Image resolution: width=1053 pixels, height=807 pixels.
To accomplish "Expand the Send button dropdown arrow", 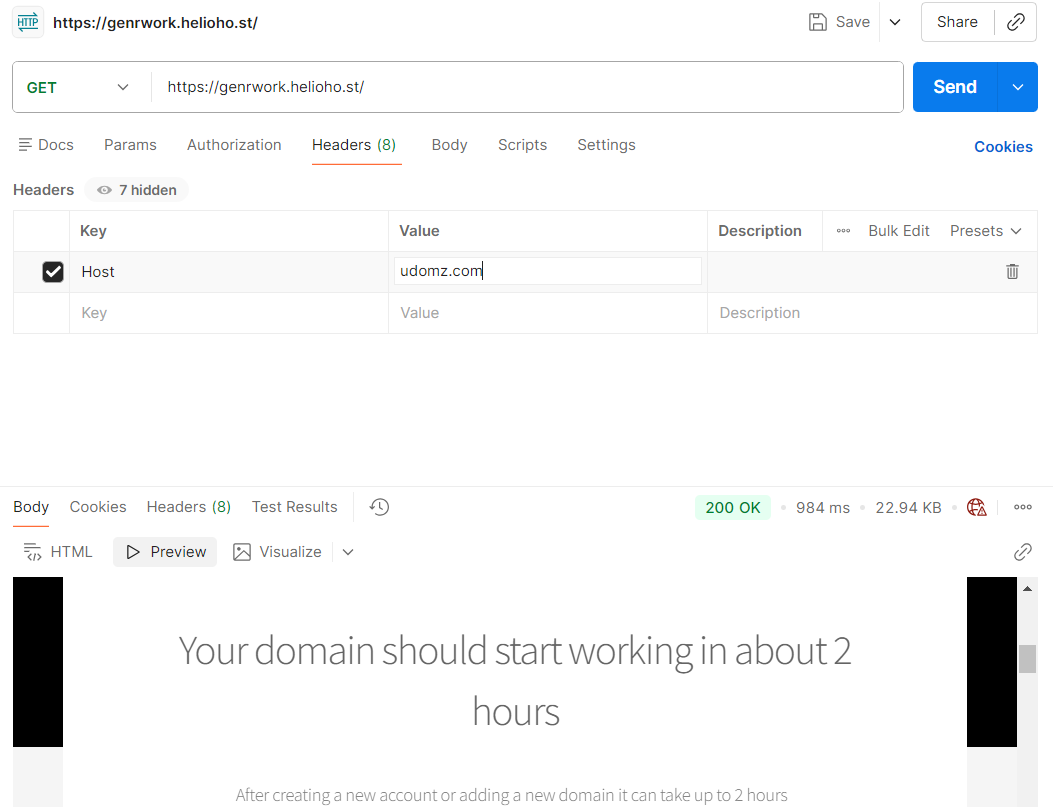I will (x=1018, y=87).
